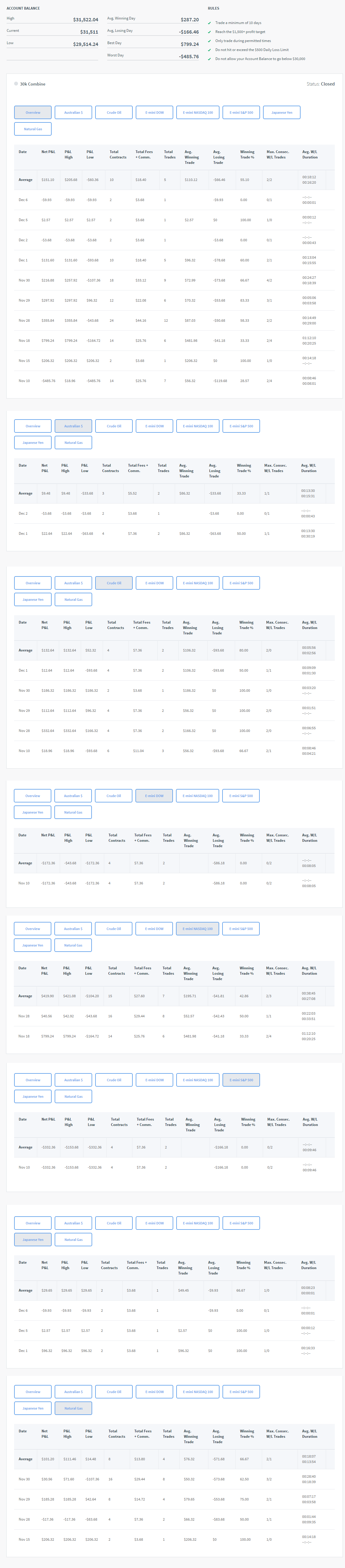This screenshot has height=1568, width=345.
Task: Select the highlighted E-mini S&P 500 tab
Action: [x=241, y=1080]
